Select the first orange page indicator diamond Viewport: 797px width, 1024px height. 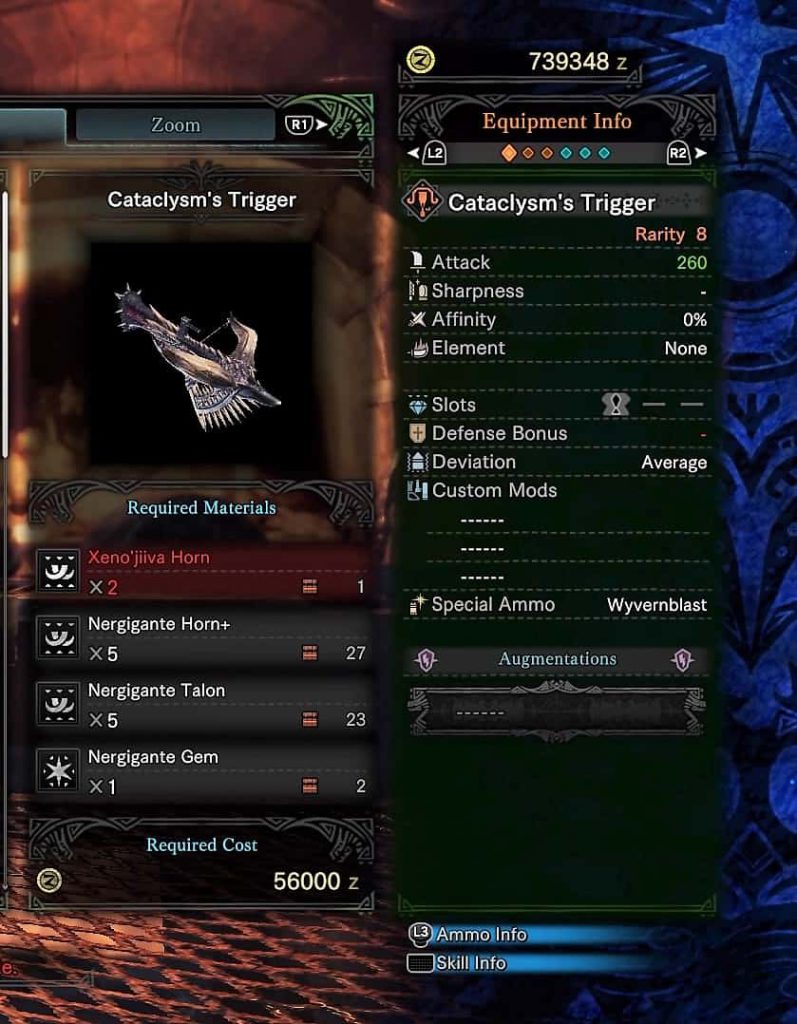(509, 153)
